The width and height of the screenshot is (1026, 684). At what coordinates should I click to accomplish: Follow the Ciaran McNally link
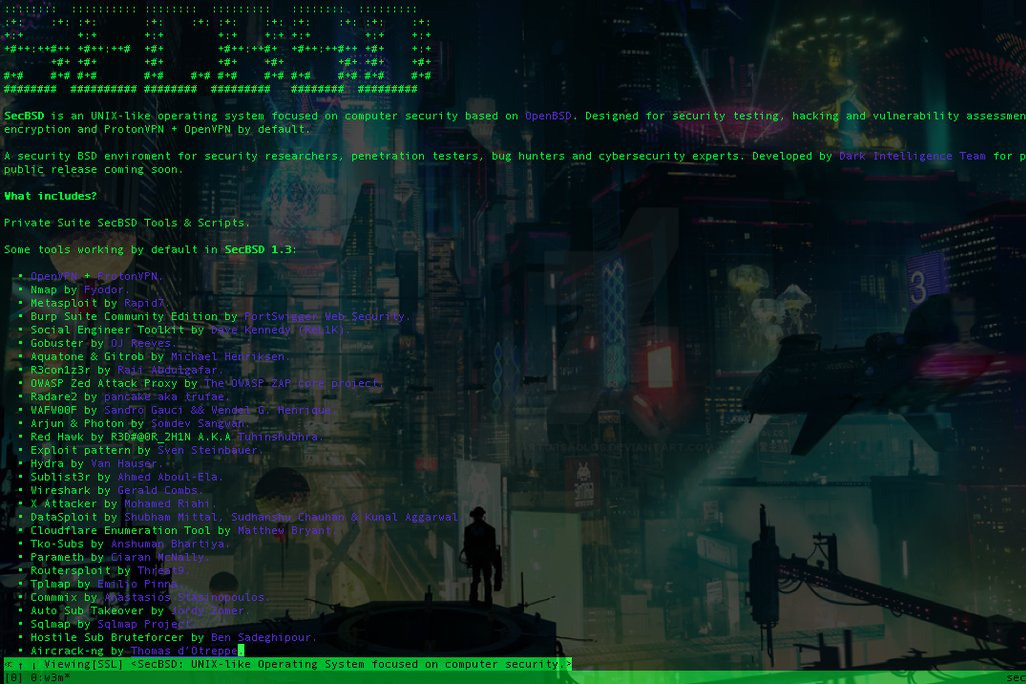pyautogui.click(x=158, y=558)
